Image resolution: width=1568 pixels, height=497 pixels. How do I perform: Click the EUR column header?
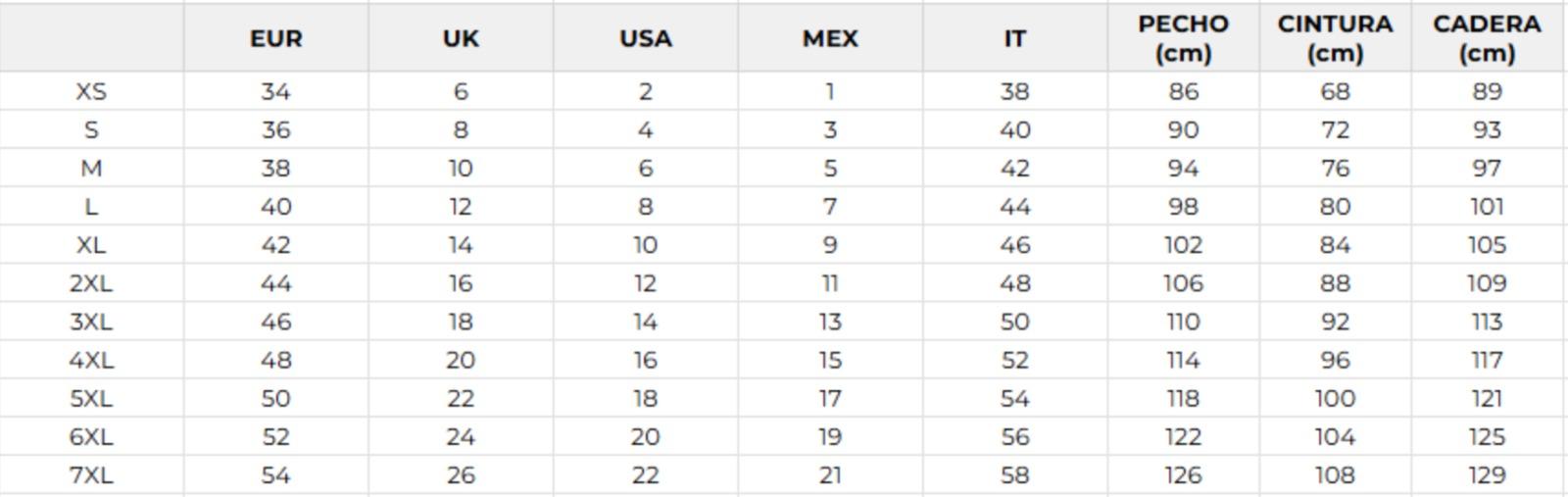pos(276,38)
